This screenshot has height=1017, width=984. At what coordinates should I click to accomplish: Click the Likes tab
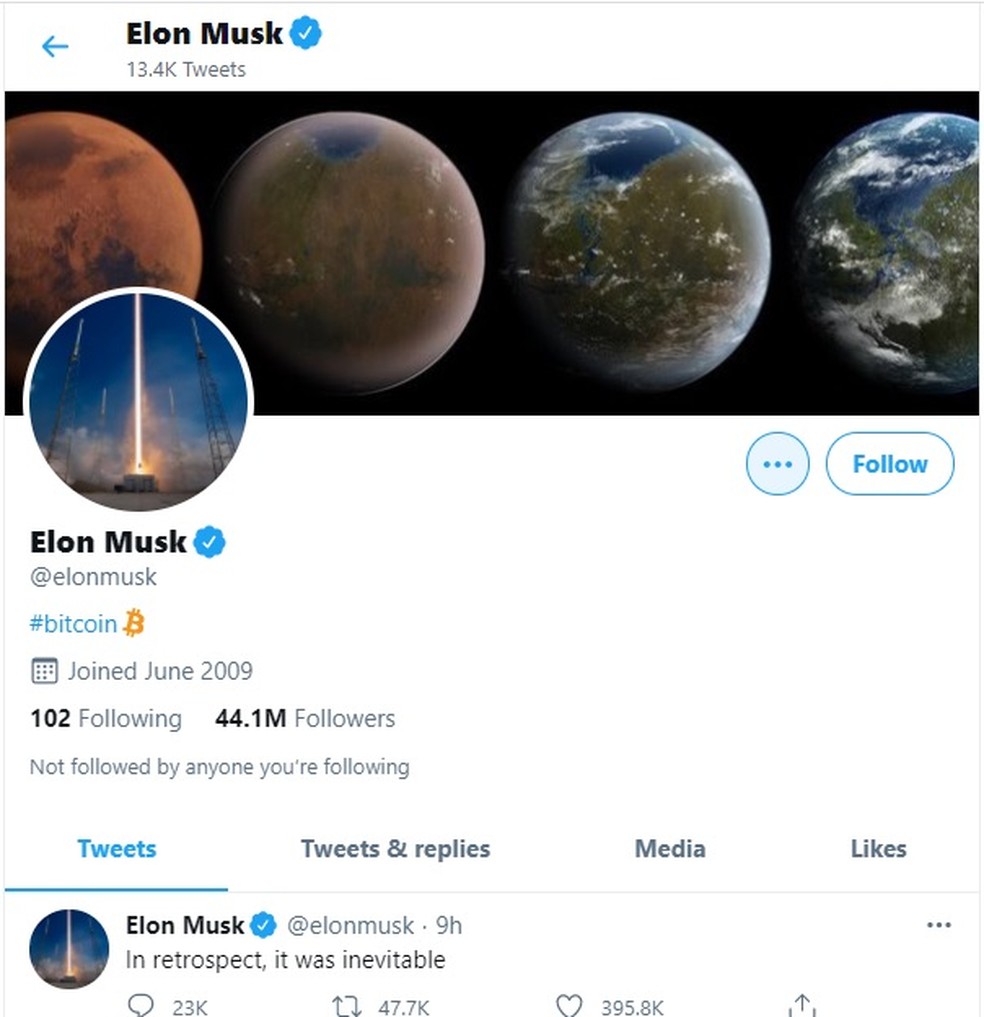[x=877, y=848]
